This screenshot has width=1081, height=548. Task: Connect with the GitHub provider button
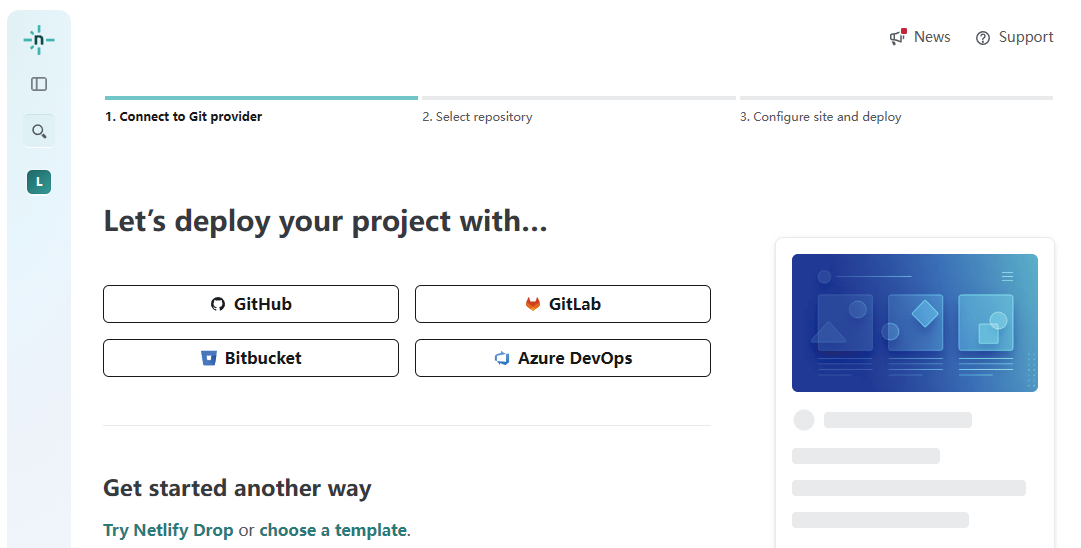[x=251, y=304]
